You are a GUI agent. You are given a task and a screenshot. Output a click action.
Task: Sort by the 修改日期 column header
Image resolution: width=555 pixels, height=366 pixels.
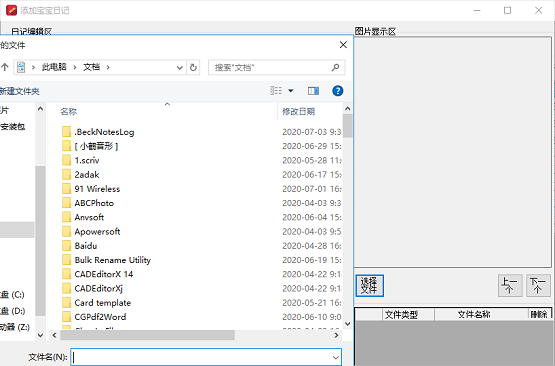pos(298,111)
